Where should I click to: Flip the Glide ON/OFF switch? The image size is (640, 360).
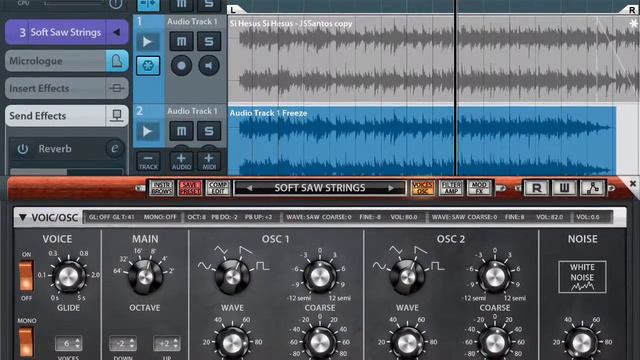(26, 276)
